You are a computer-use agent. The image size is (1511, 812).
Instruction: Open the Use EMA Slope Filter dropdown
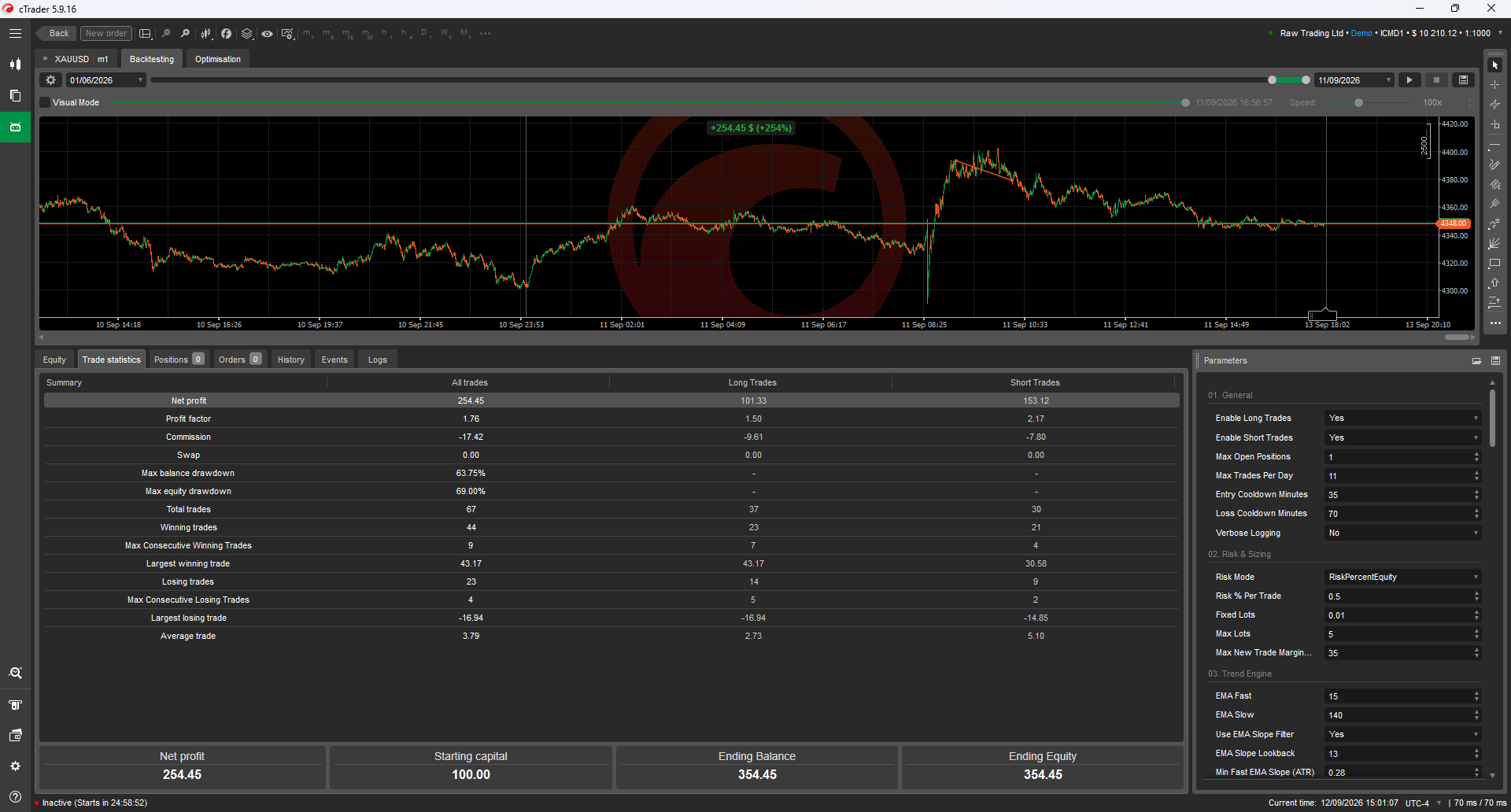tap(1403, 734)
